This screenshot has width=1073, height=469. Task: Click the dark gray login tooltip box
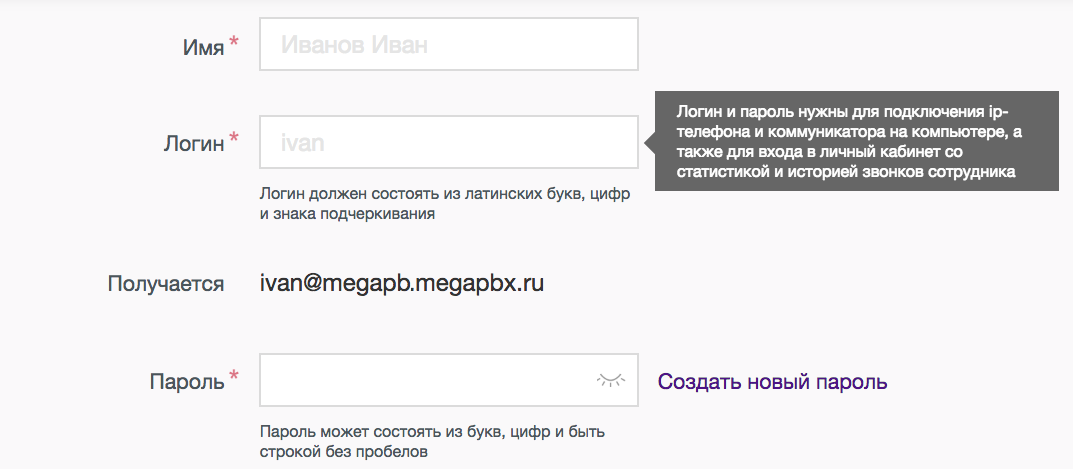pyautogui.click(x=855, y=141)
